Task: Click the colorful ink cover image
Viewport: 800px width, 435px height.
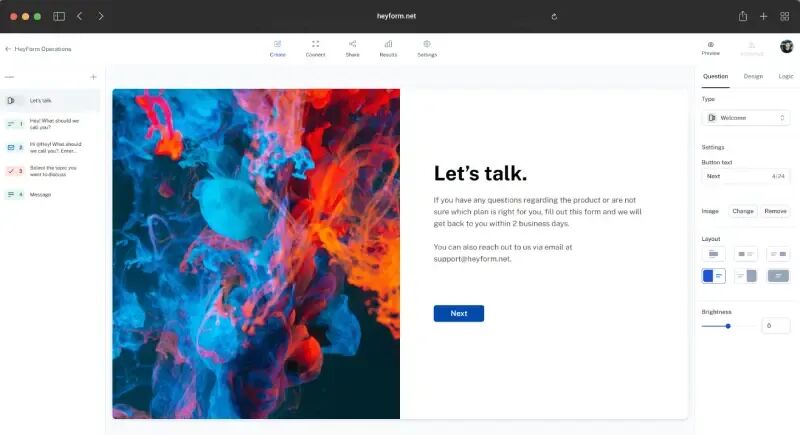Action: coord(256,254)
